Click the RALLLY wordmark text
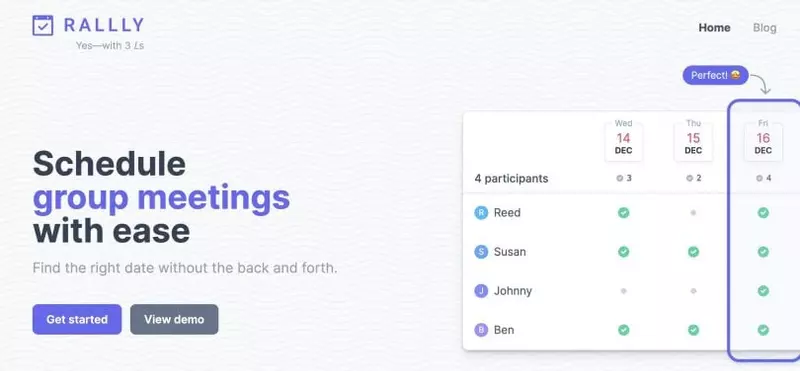The height and width of the screenshot is (371, 800). [x=104, y=25]
